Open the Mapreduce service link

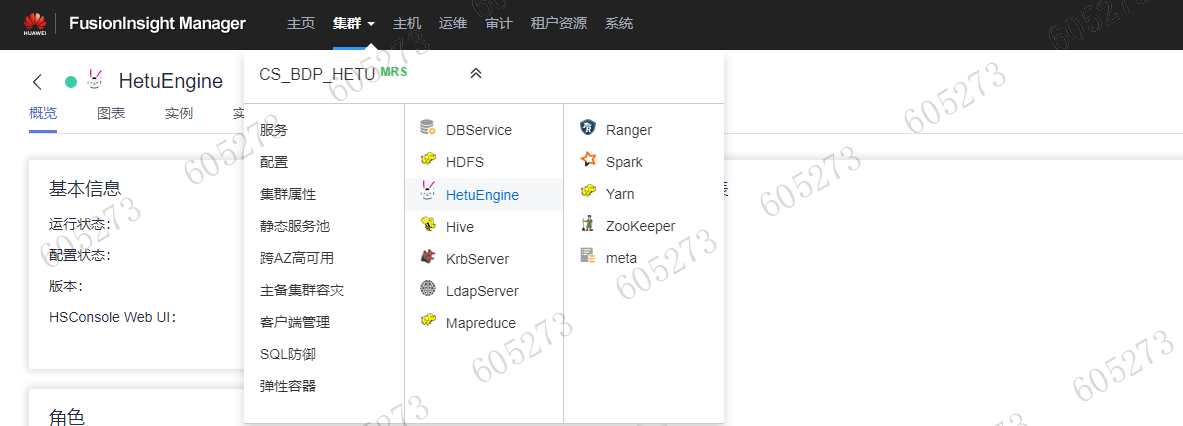point(481,323)
